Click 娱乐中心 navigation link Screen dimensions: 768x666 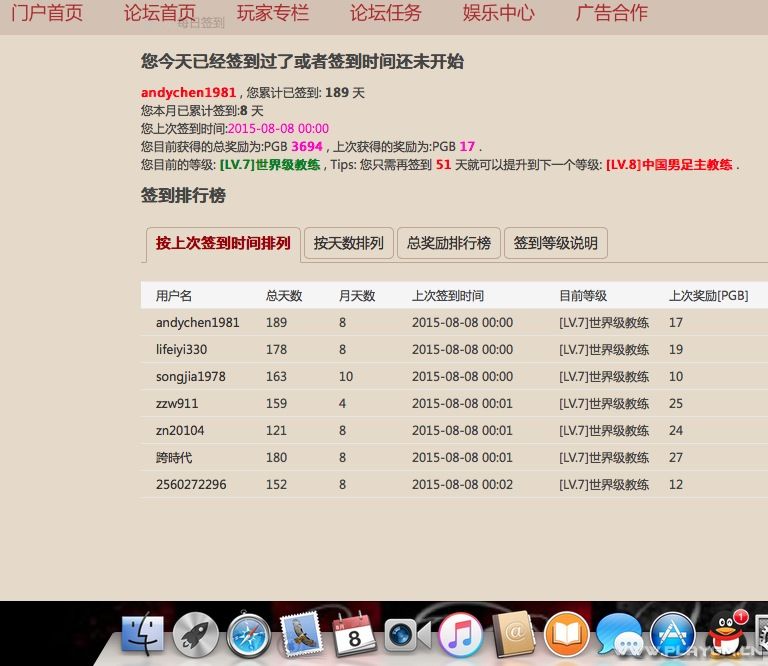coord(499,13)
